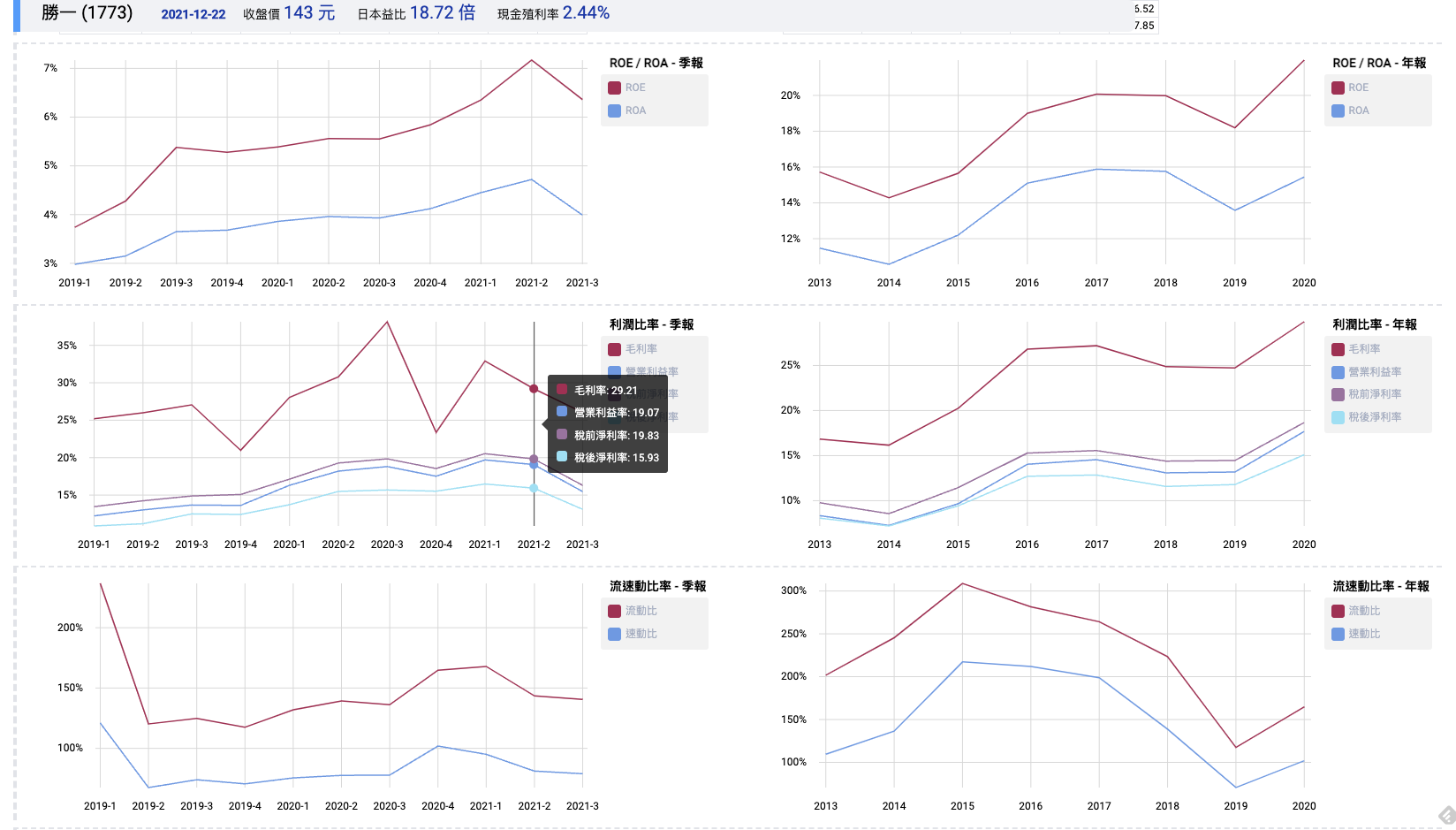
Task: Click 2021-3 label on quarterly ROE/ROA axis
Action: 582,283
